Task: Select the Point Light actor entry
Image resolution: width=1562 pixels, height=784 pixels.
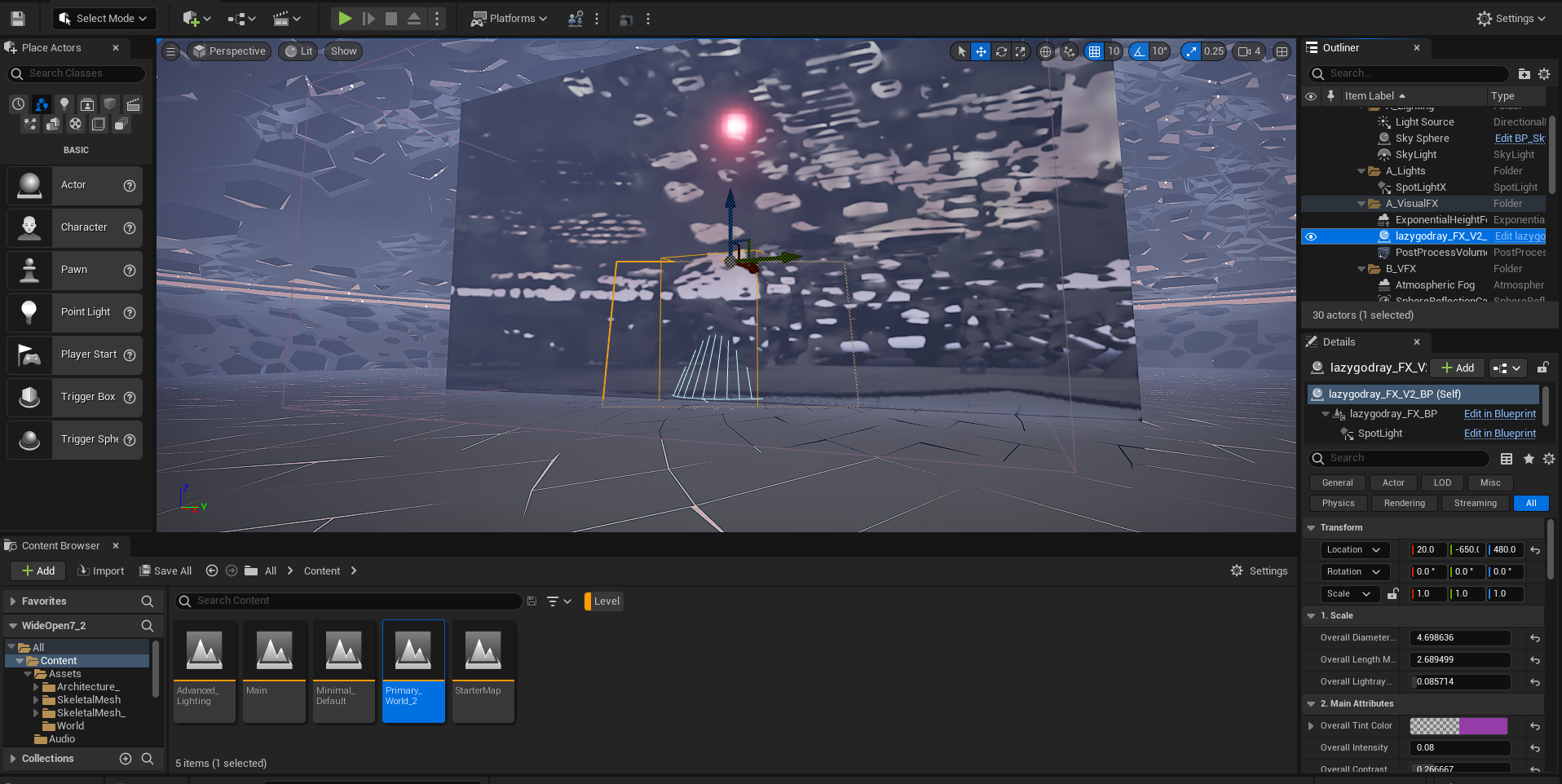Action: (x=75, y=312)
